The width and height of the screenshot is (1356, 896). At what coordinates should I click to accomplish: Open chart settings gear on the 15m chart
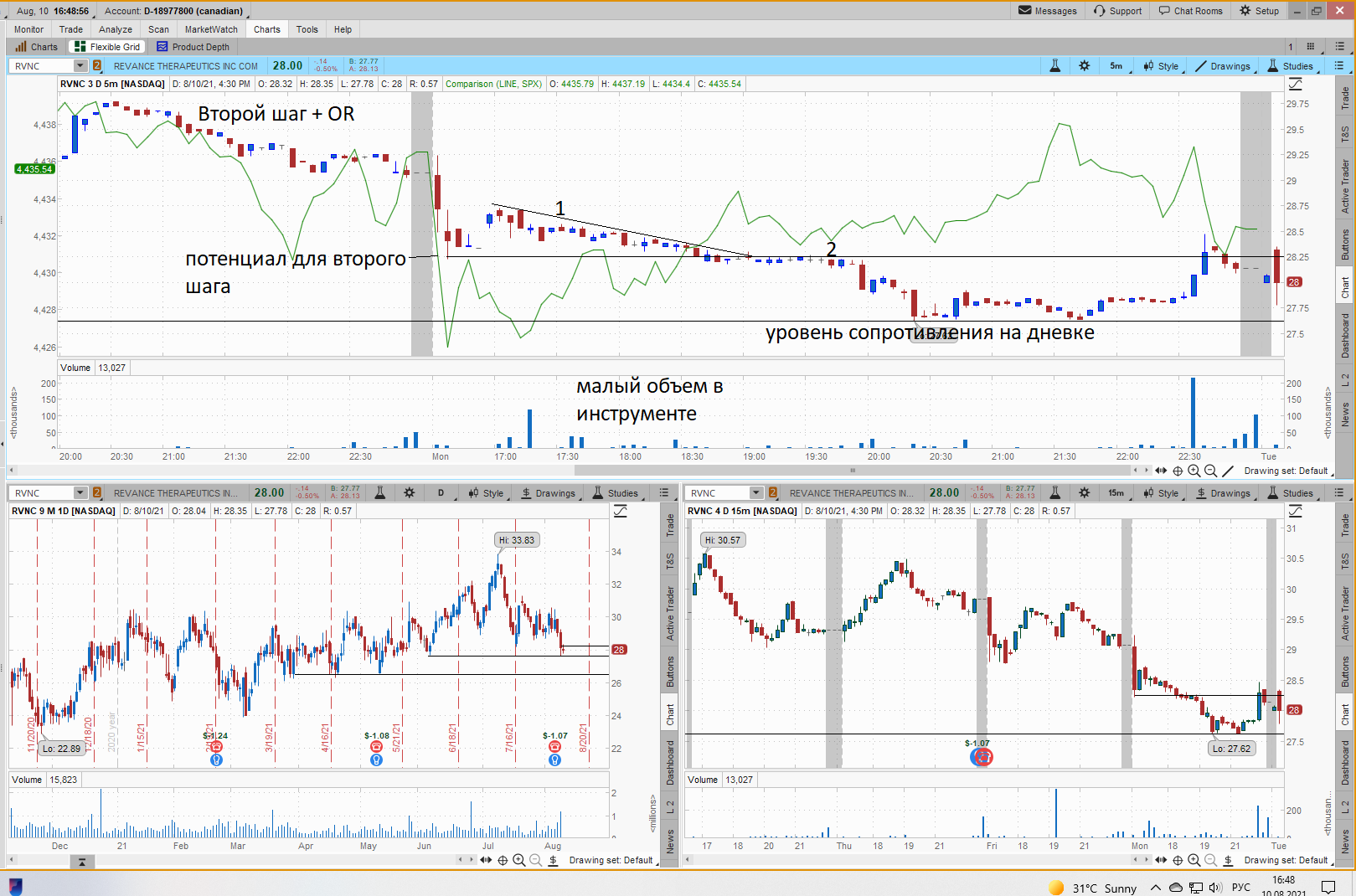tap(1085, 493)
